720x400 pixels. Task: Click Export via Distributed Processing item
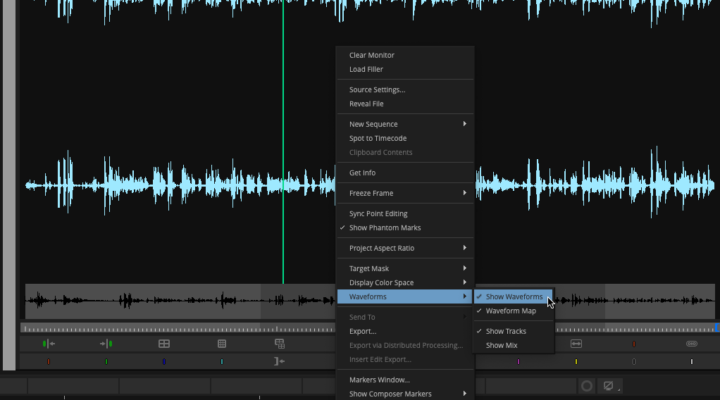(x=405, y=345)
